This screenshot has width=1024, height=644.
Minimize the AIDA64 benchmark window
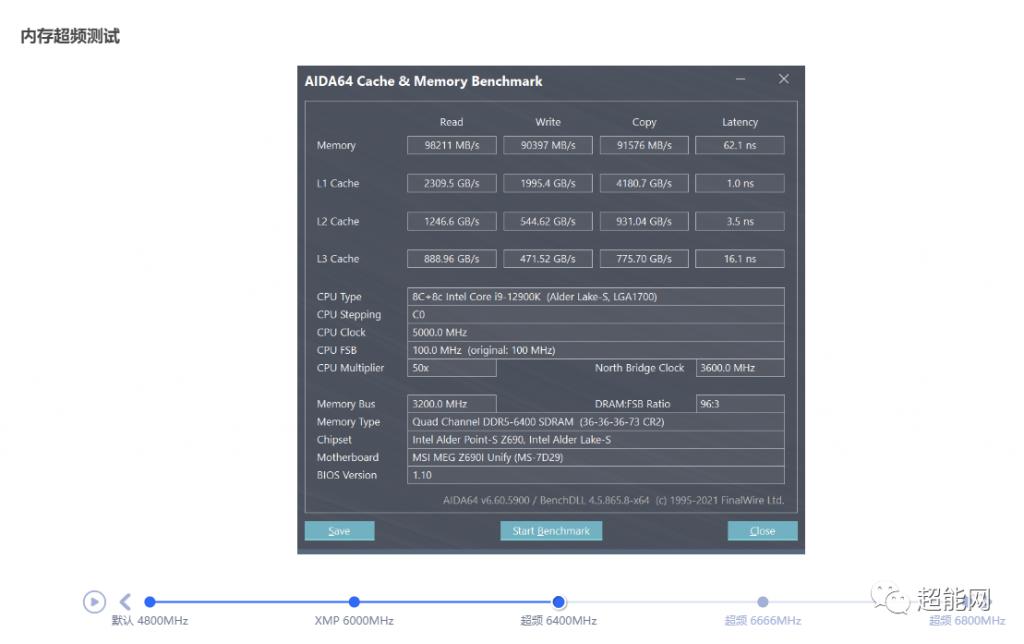741,79
